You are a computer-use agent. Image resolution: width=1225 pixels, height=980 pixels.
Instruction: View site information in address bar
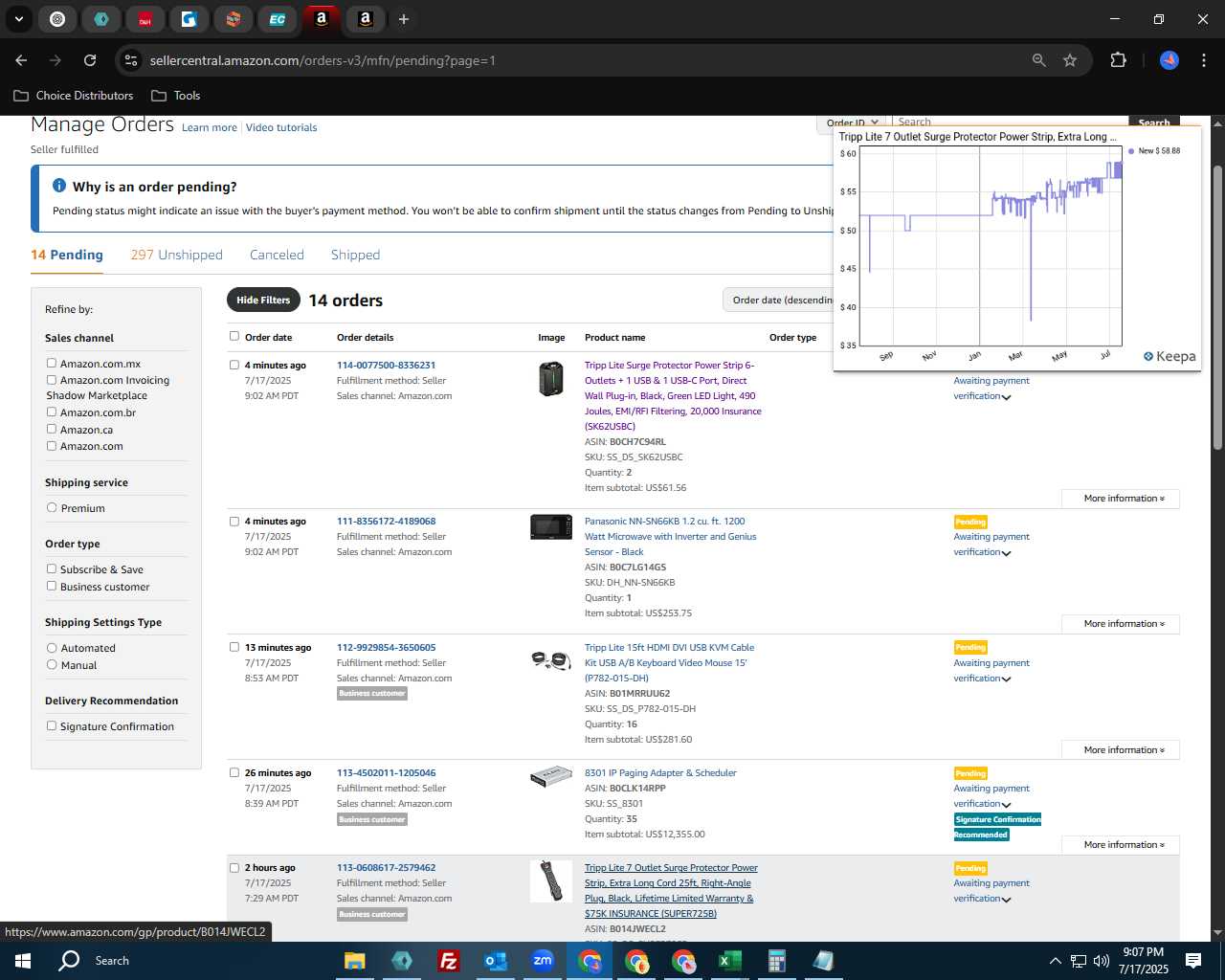tap(131, 60)
